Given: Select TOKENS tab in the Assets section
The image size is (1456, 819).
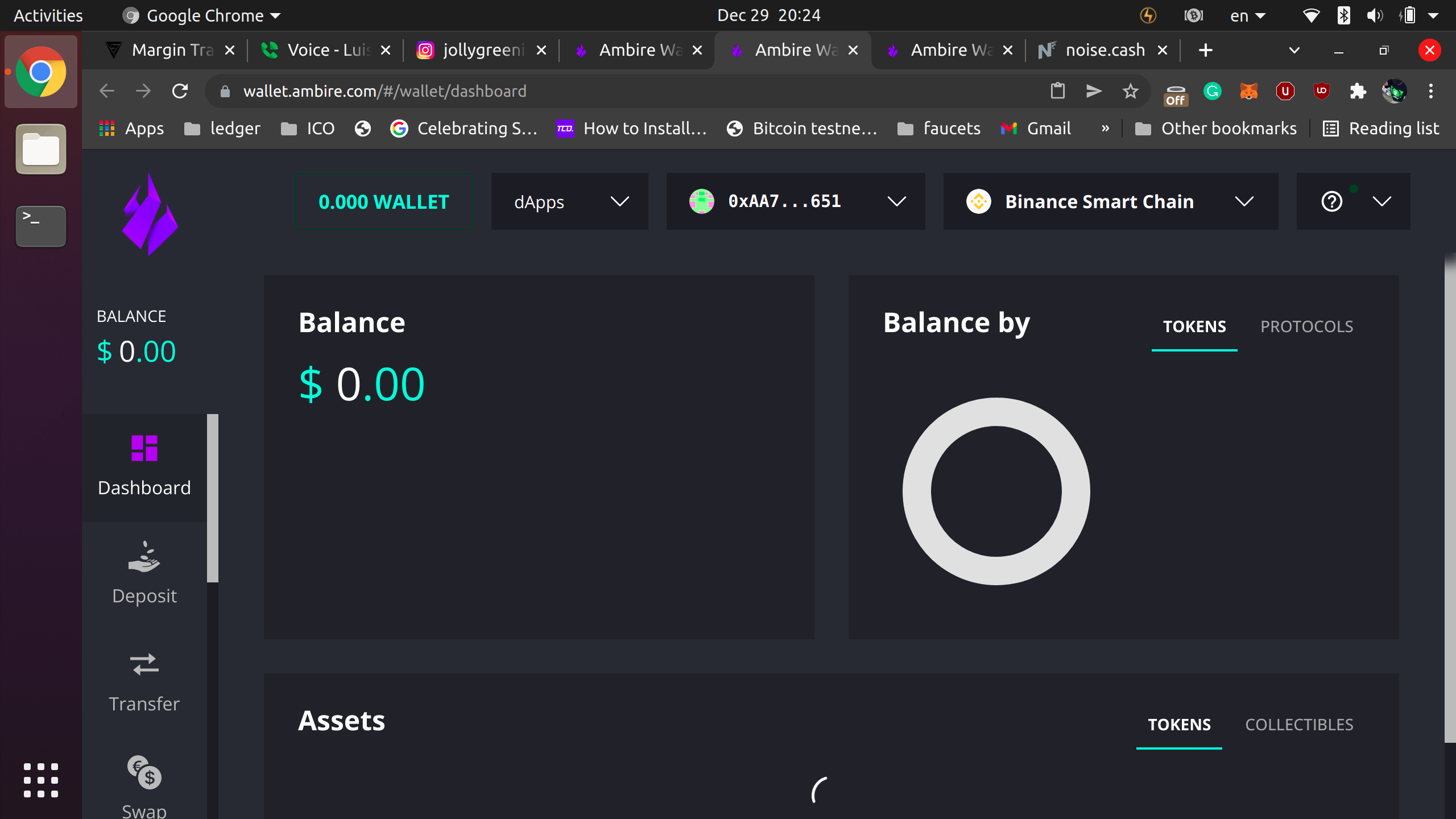Looking at the screenshot, I should pos(1179,725).
